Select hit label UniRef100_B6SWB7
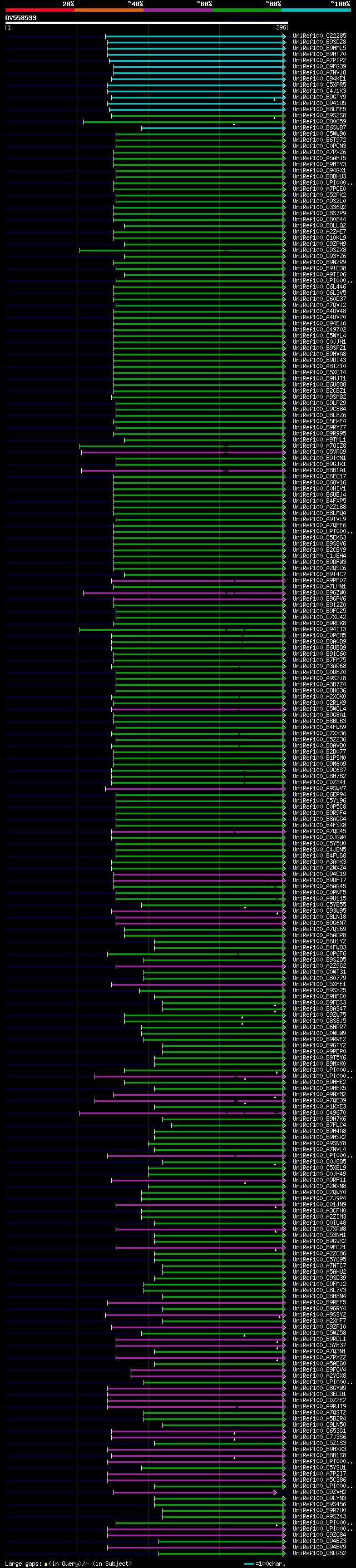 point(319,128)
